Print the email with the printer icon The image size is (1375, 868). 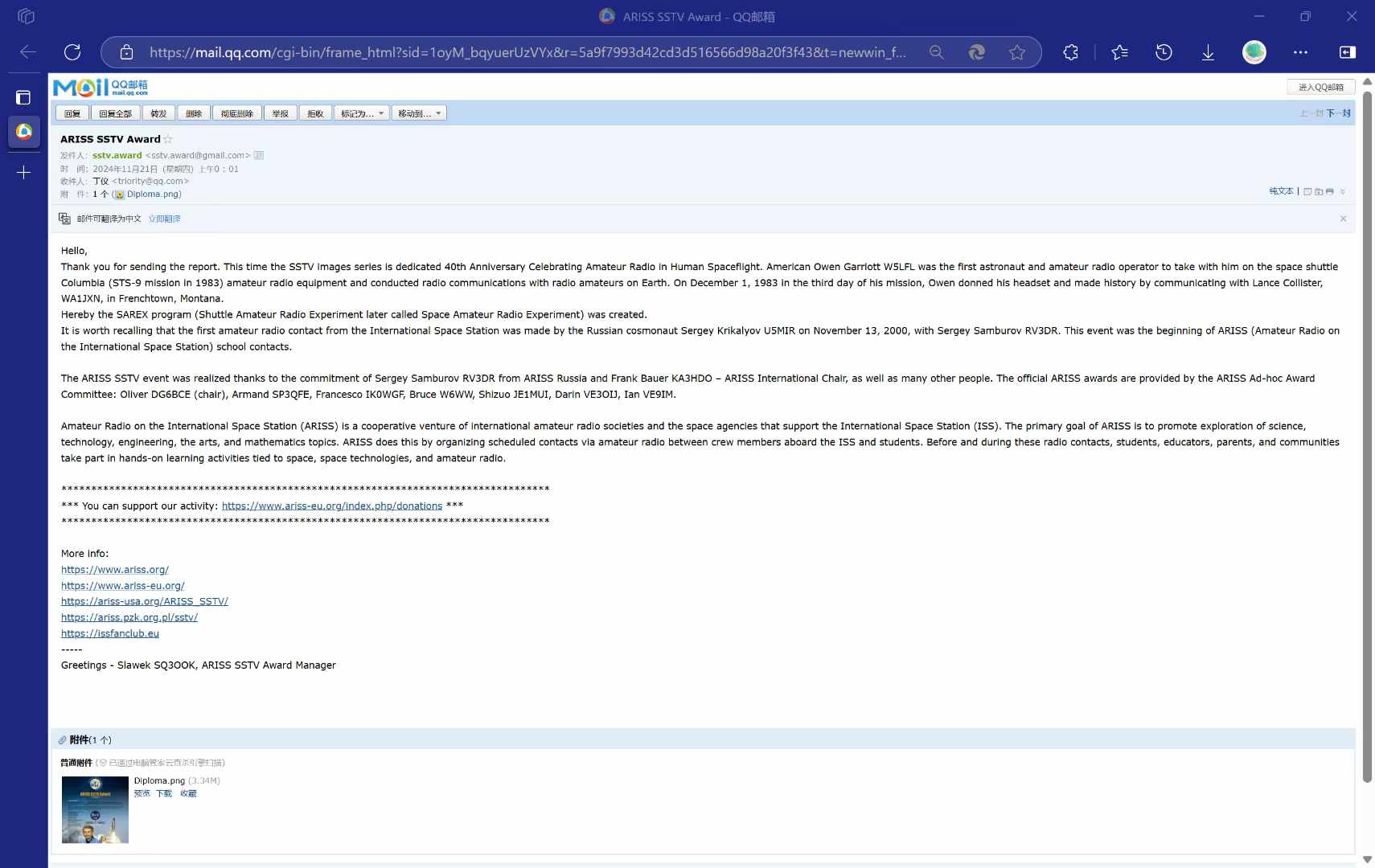[x=1329, y=191]
